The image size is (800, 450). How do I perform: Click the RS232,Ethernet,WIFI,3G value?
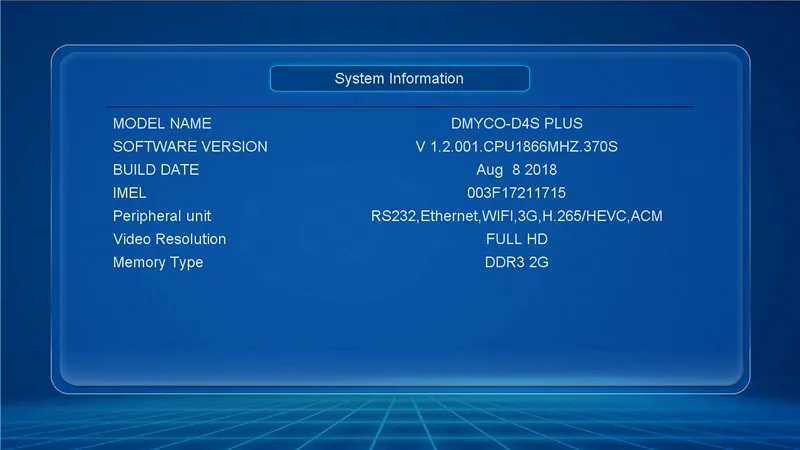(x=516, y=216)
